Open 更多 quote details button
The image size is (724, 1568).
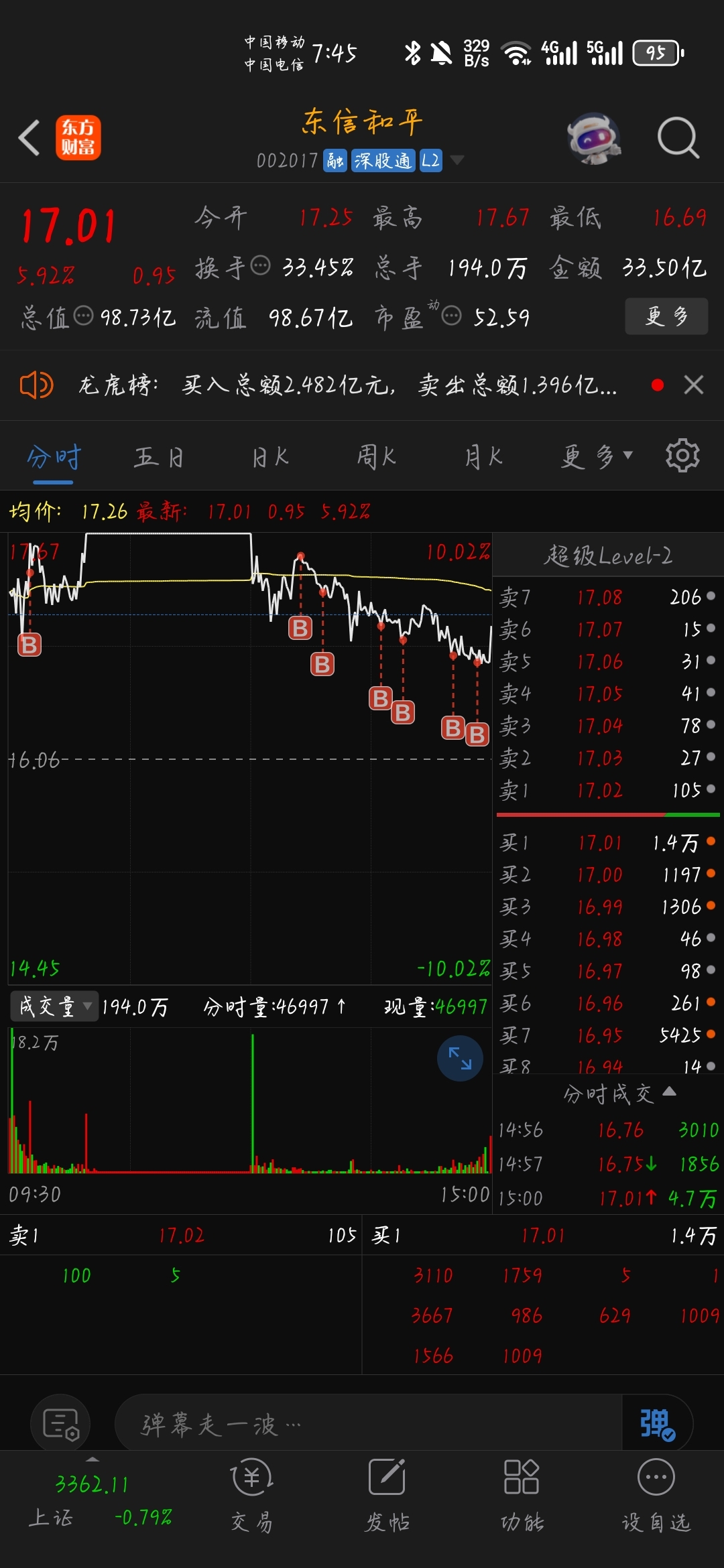point(666,316)
